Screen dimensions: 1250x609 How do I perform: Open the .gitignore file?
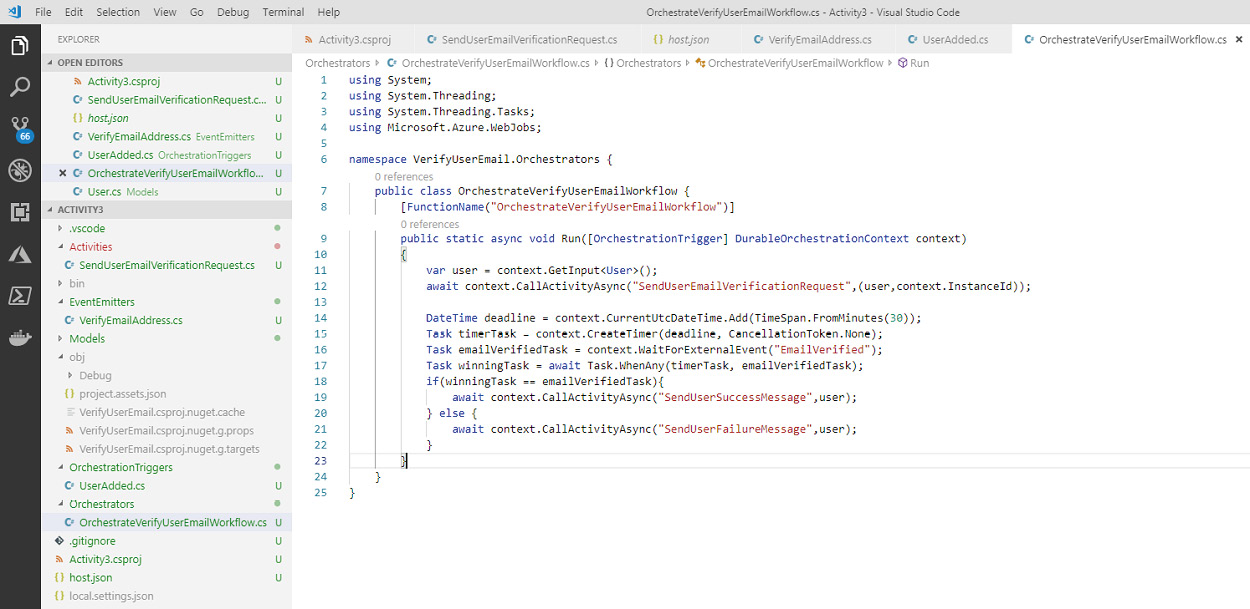(167, 540)
